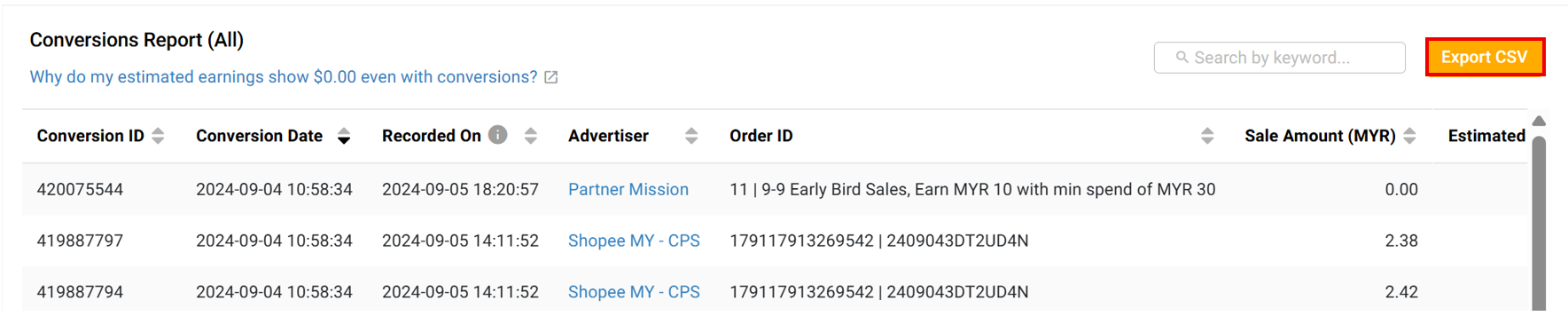Sort by Recorded On column arrows

pyautogui.click(x=531, y=136)
